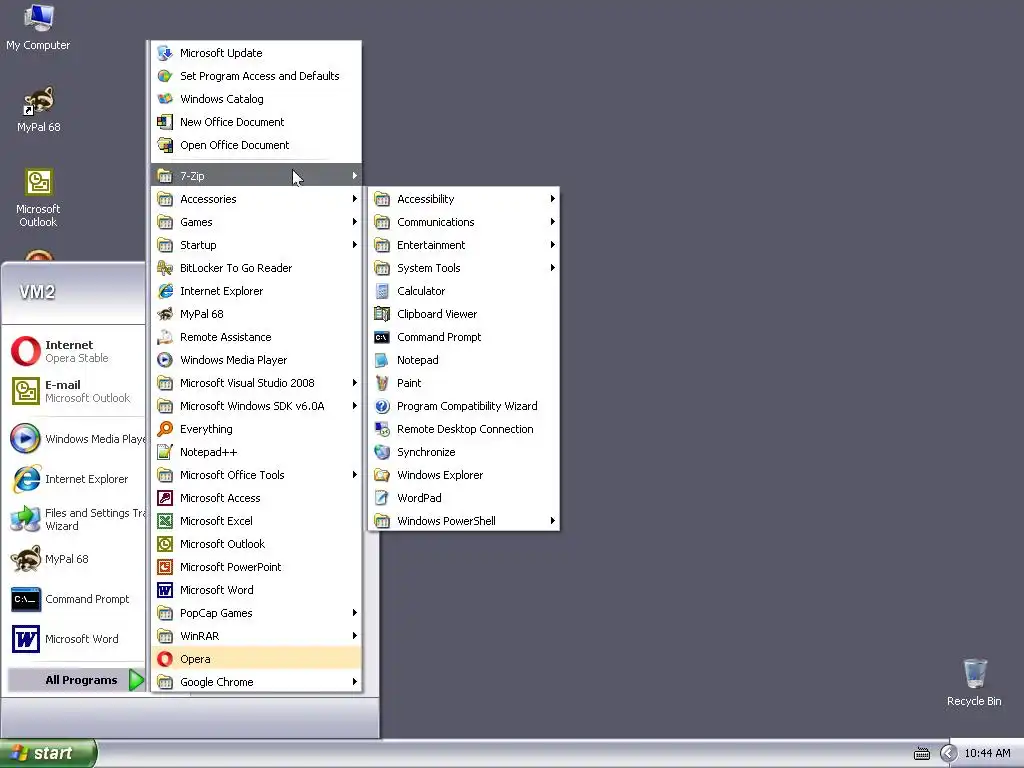The height and width of the screenshot is (768, 1024).
Task: Launch Internet Explorer from recent programs list
Action: 76,479
